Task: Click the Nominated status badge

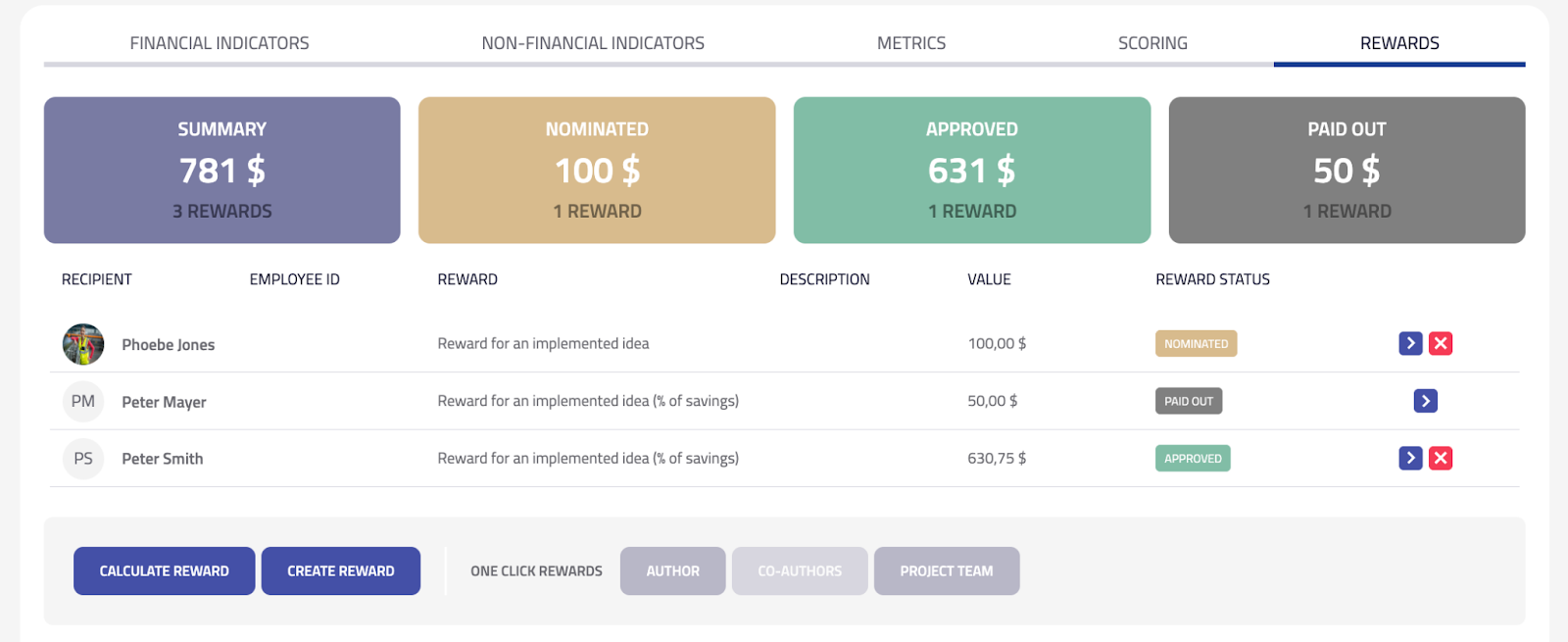Action: pyautogui.click(x=1196, y=344)
